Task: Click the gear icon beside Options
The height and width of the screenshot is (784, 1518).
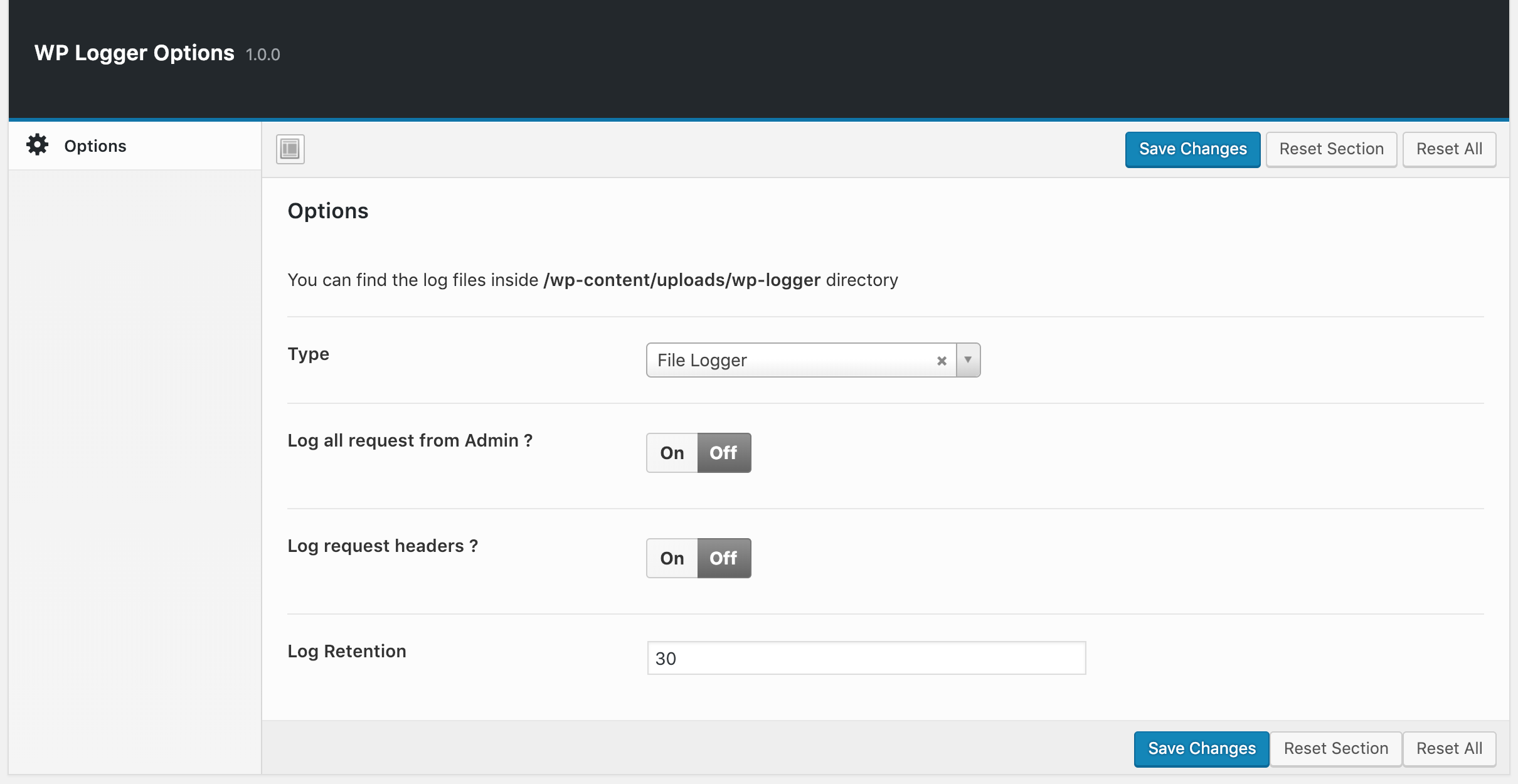Action: click(38, 145)
